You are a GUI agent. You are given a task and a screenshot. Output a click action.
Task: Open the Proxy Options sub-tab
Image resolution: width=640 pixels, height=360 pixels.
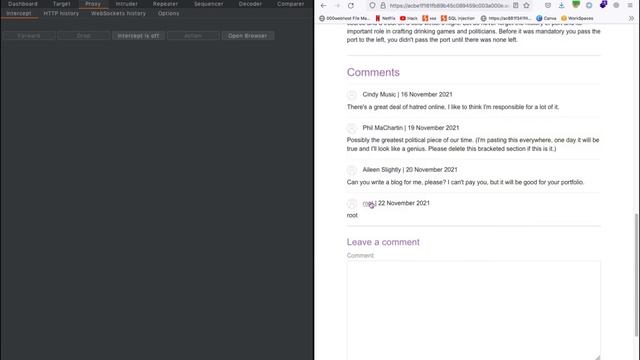[x=169, y=13]
